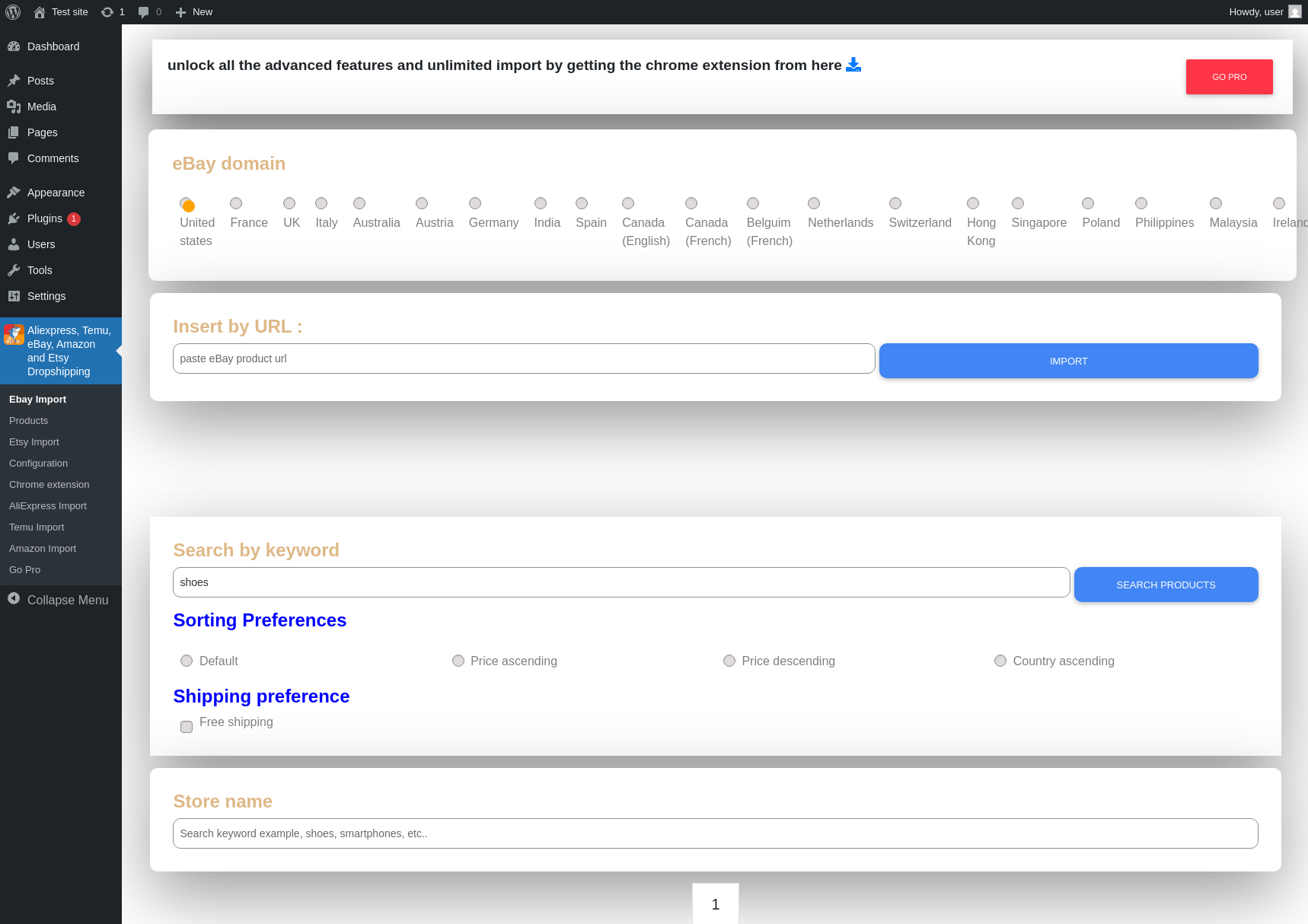Click the Media icon in sidebar

click(14, 107)
